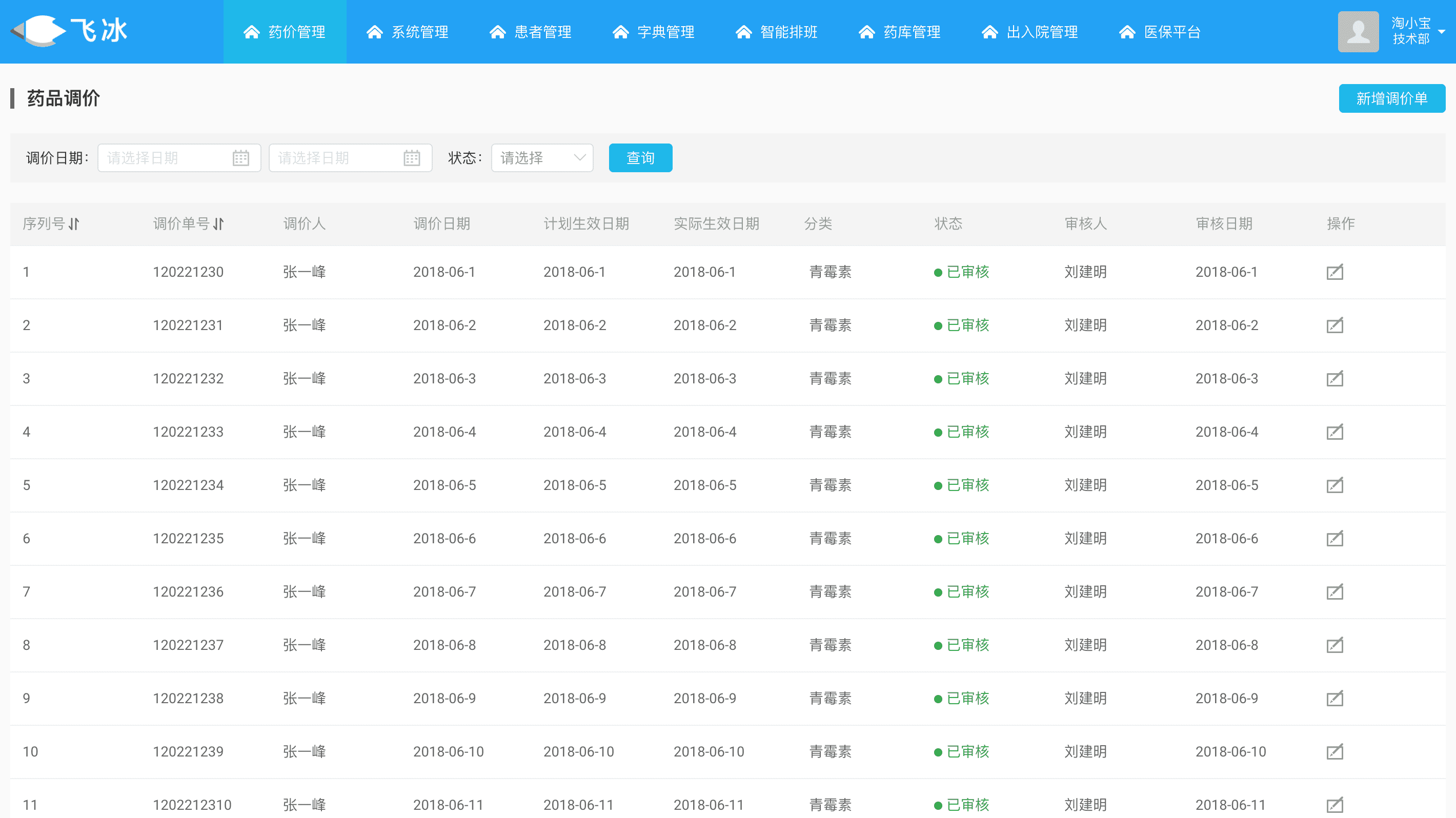
Task: Click the 状态 column header
Action: point(948,223)
